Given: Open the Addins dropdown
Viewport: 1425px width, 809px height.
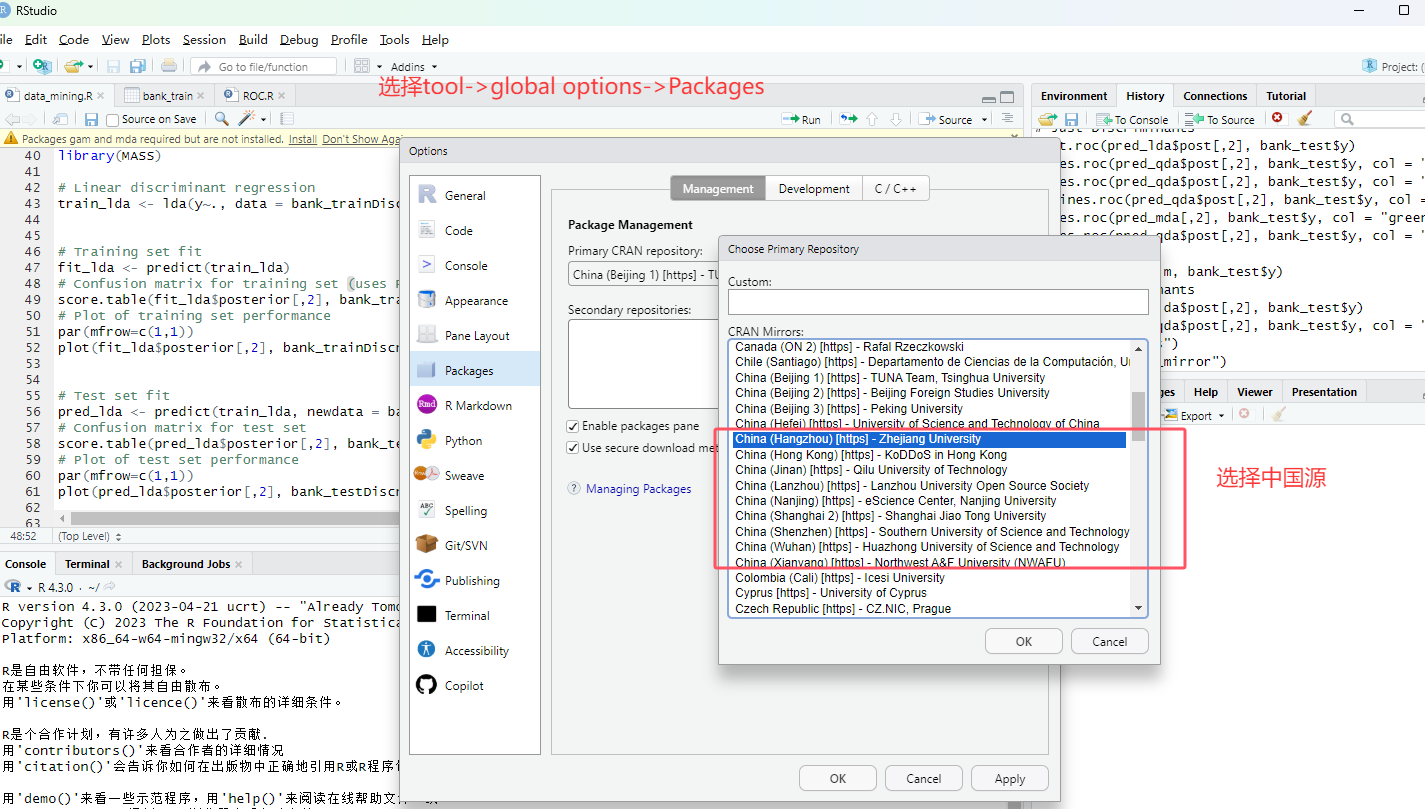Looking at the screenshot, I should (414, 67).
